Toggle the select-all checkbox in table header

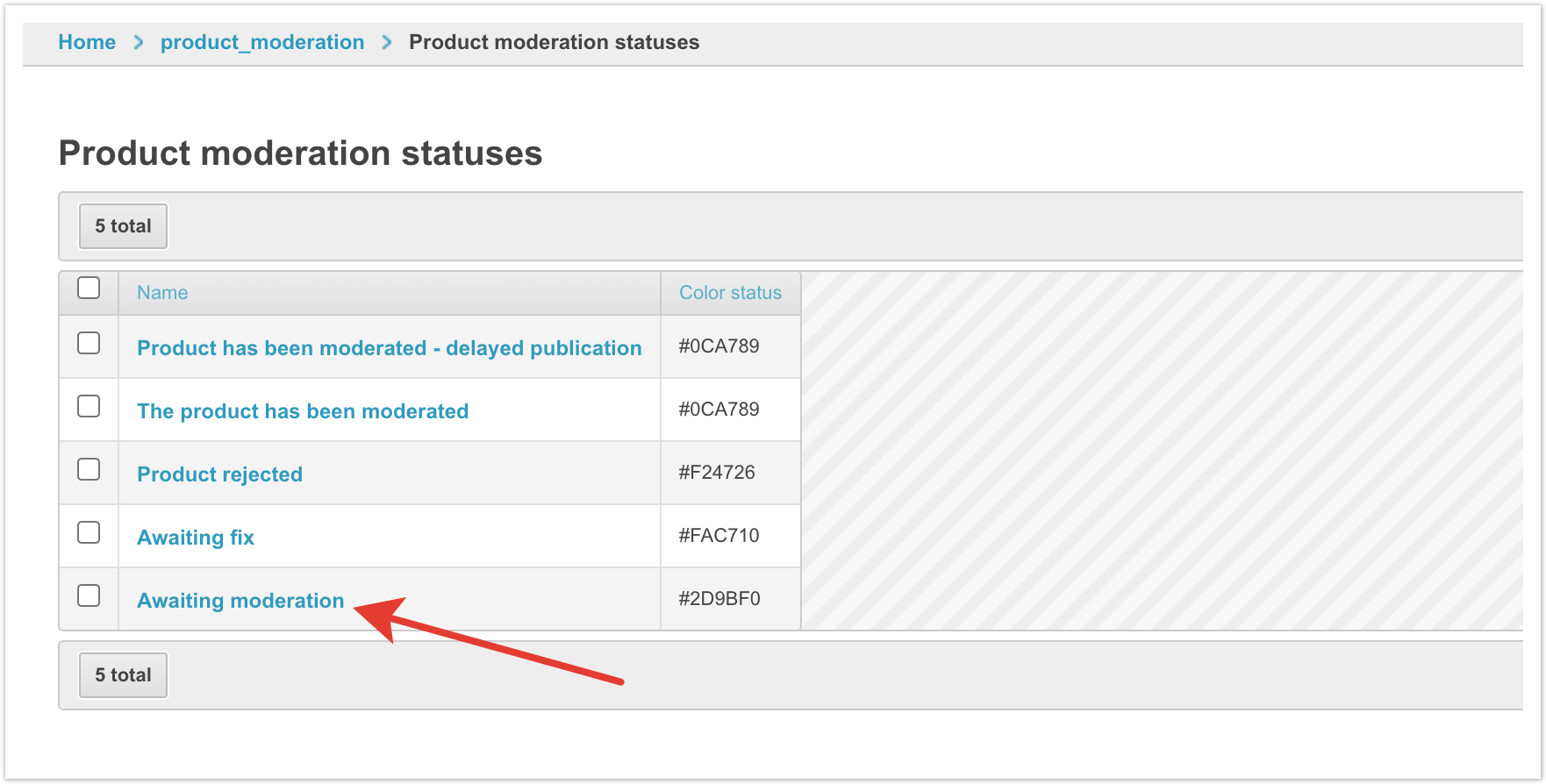click(x=89, y=288)
